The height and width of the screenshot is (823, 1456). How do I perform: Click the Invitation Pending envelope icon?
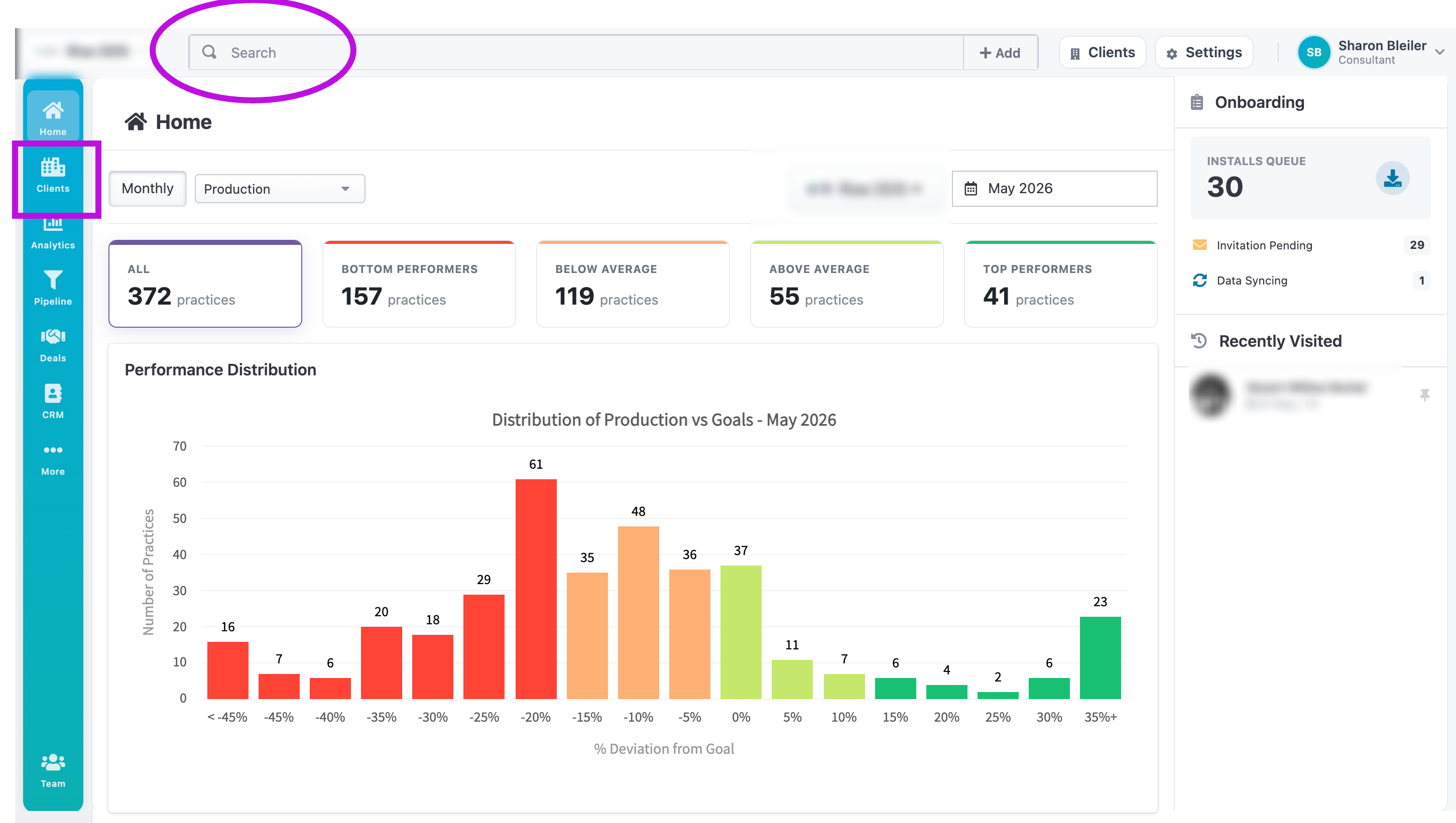point(1199,245)
